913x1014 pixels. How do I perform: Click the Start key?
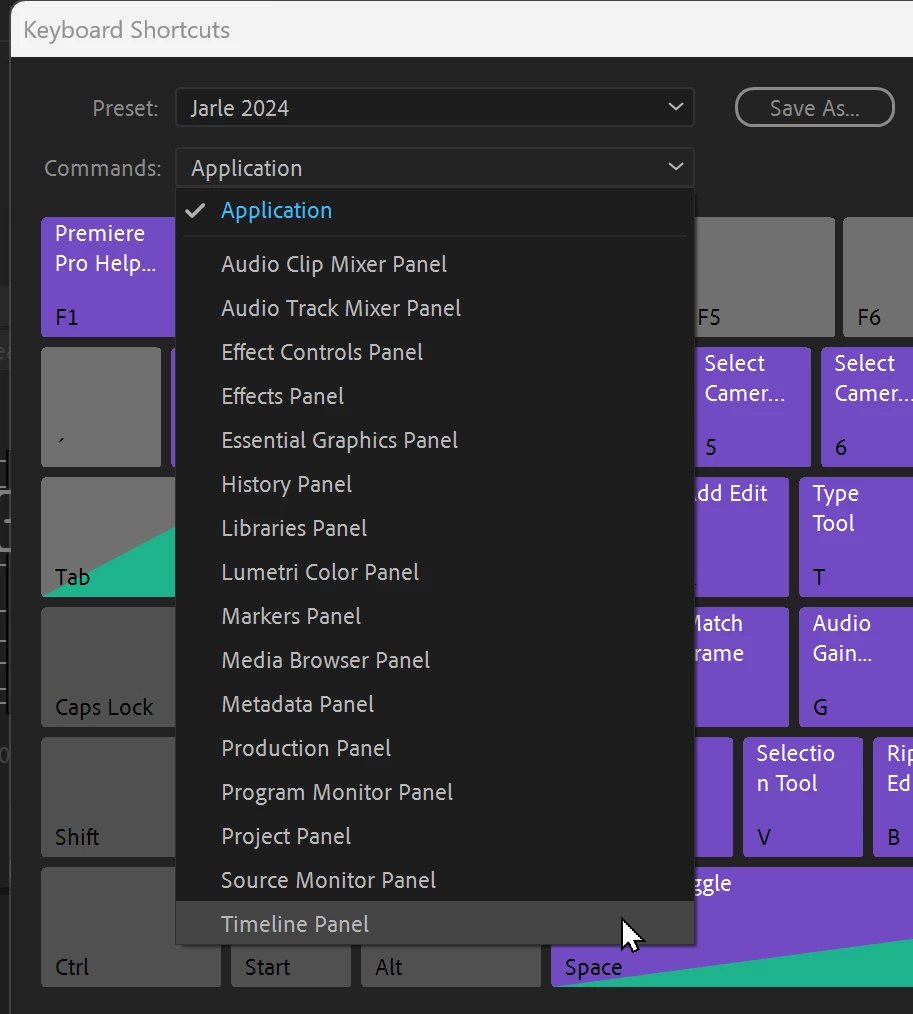pyautogui.click(x=291, y=966)
